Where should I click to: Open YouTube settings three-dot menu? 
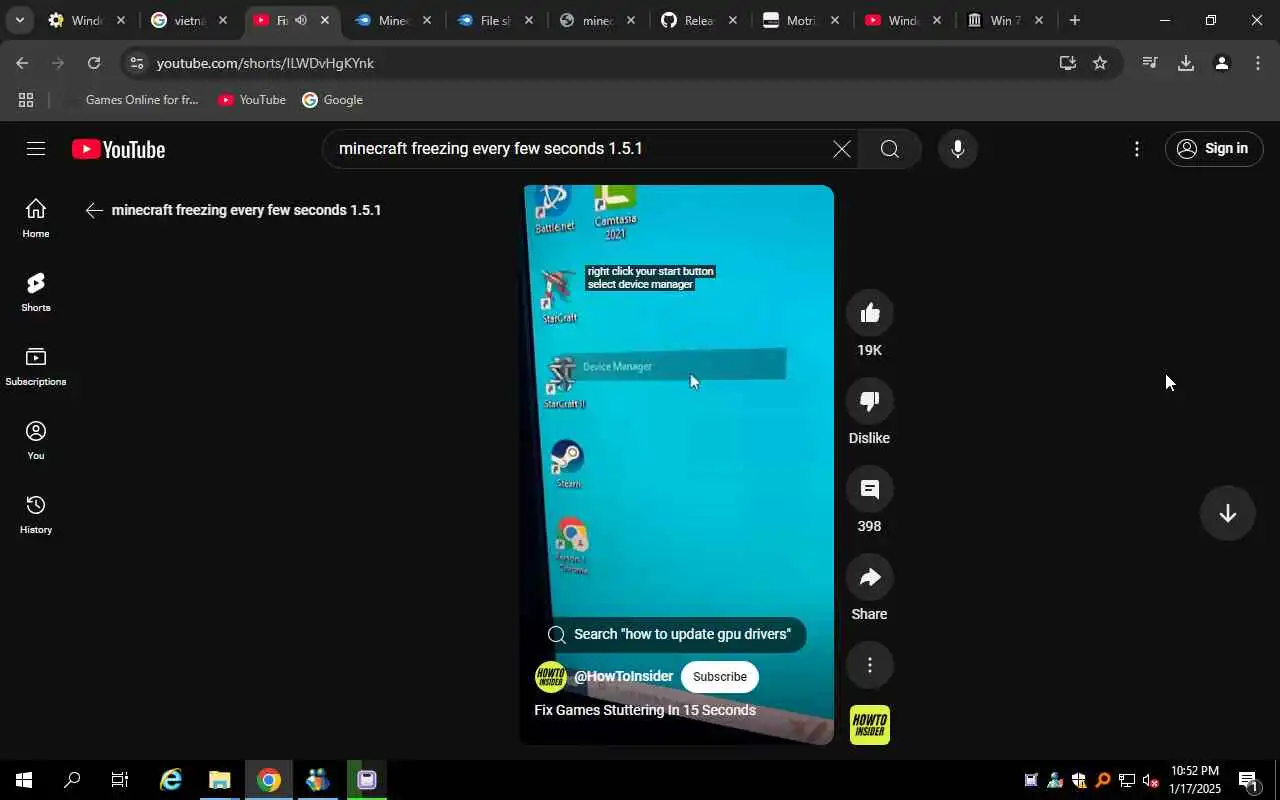[x=1136, y=149]
